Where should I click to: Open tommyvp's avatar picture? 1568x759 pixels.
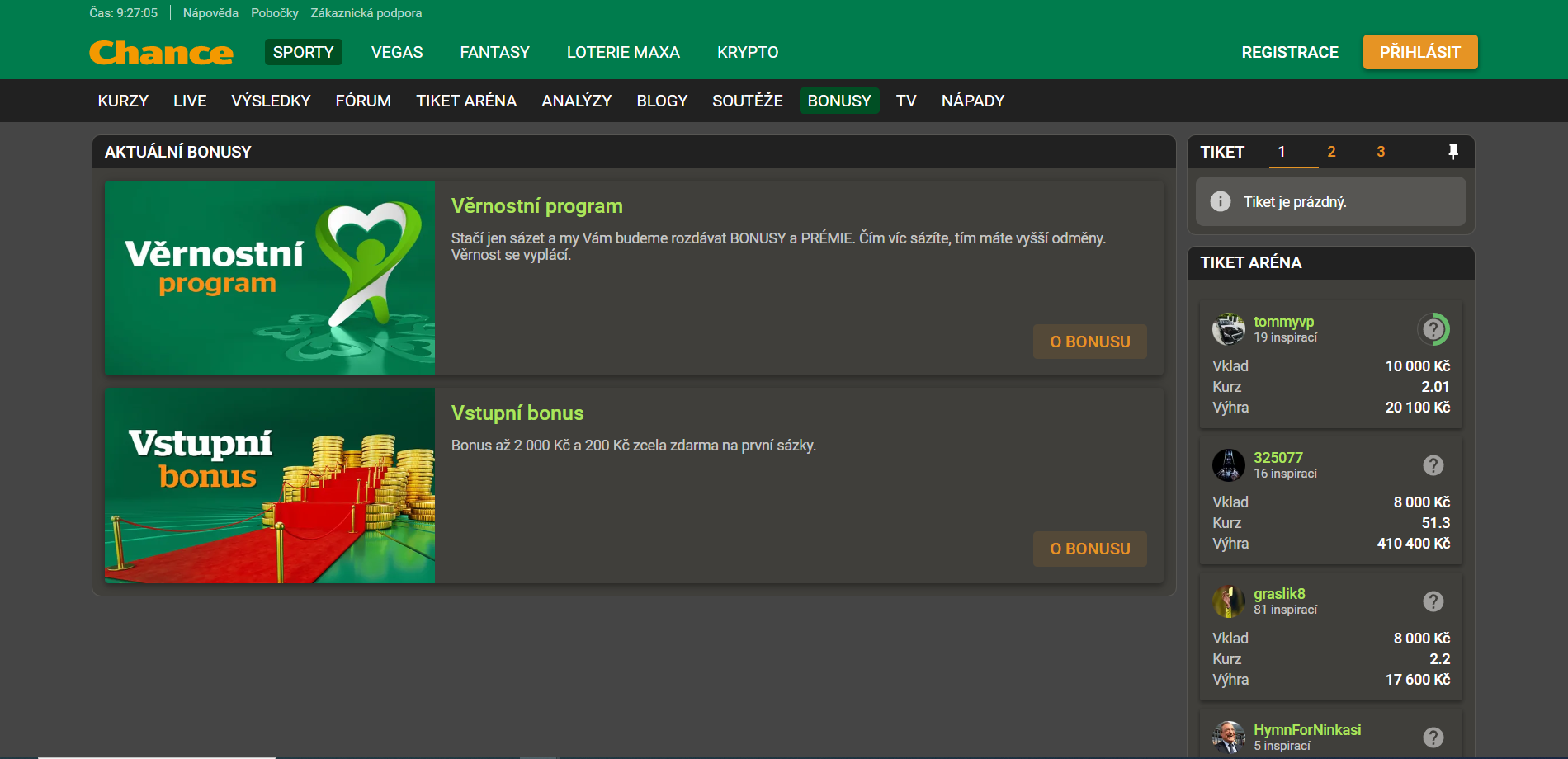click(x=1229, y=329)
